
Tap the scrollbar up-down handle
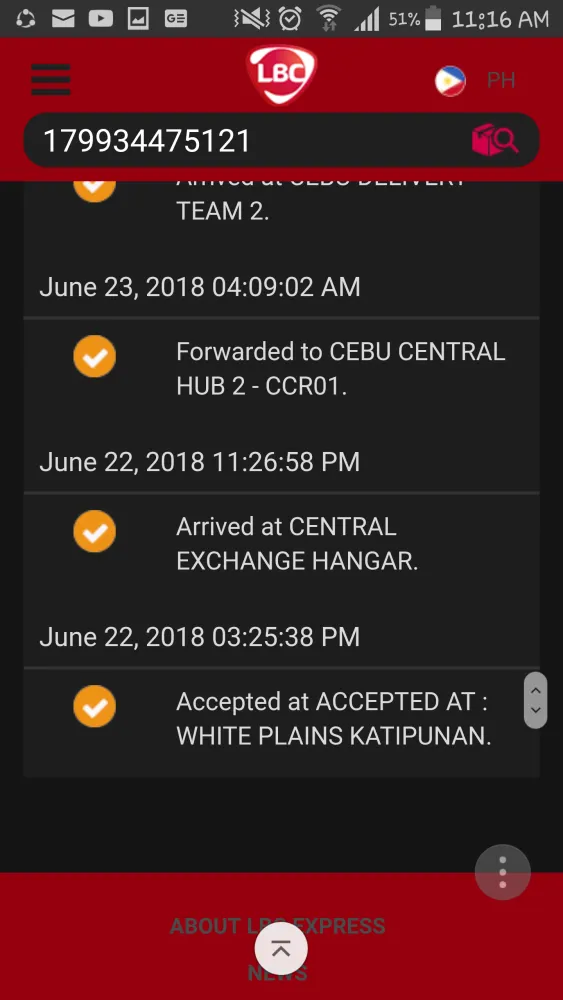click(536, 700)
